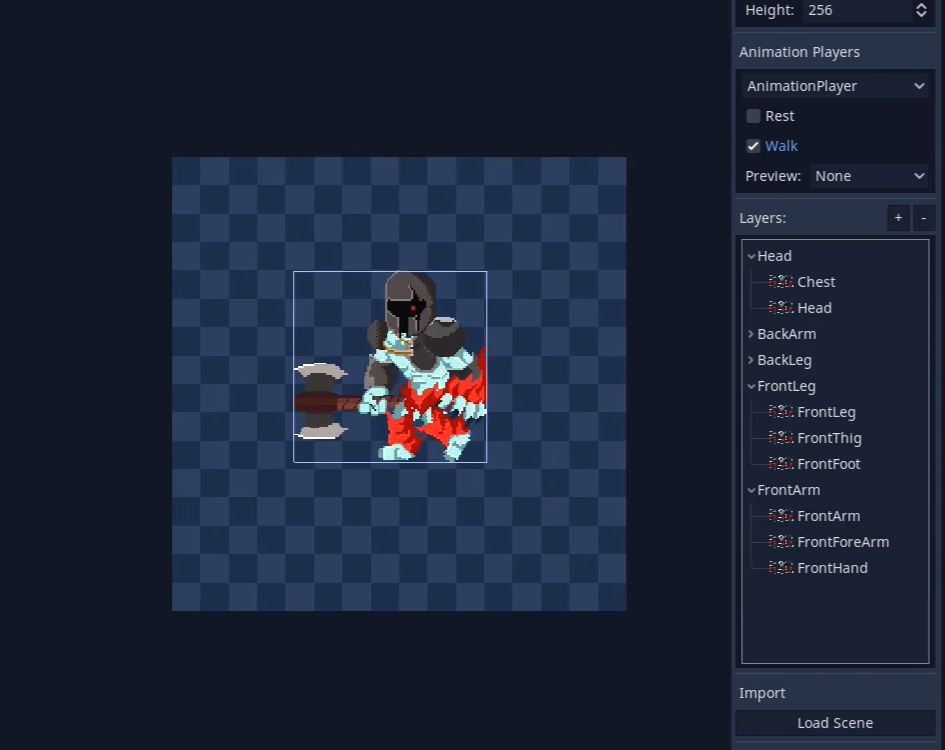Click the FrontThig layer sprite icon

[x=781, y=438]
